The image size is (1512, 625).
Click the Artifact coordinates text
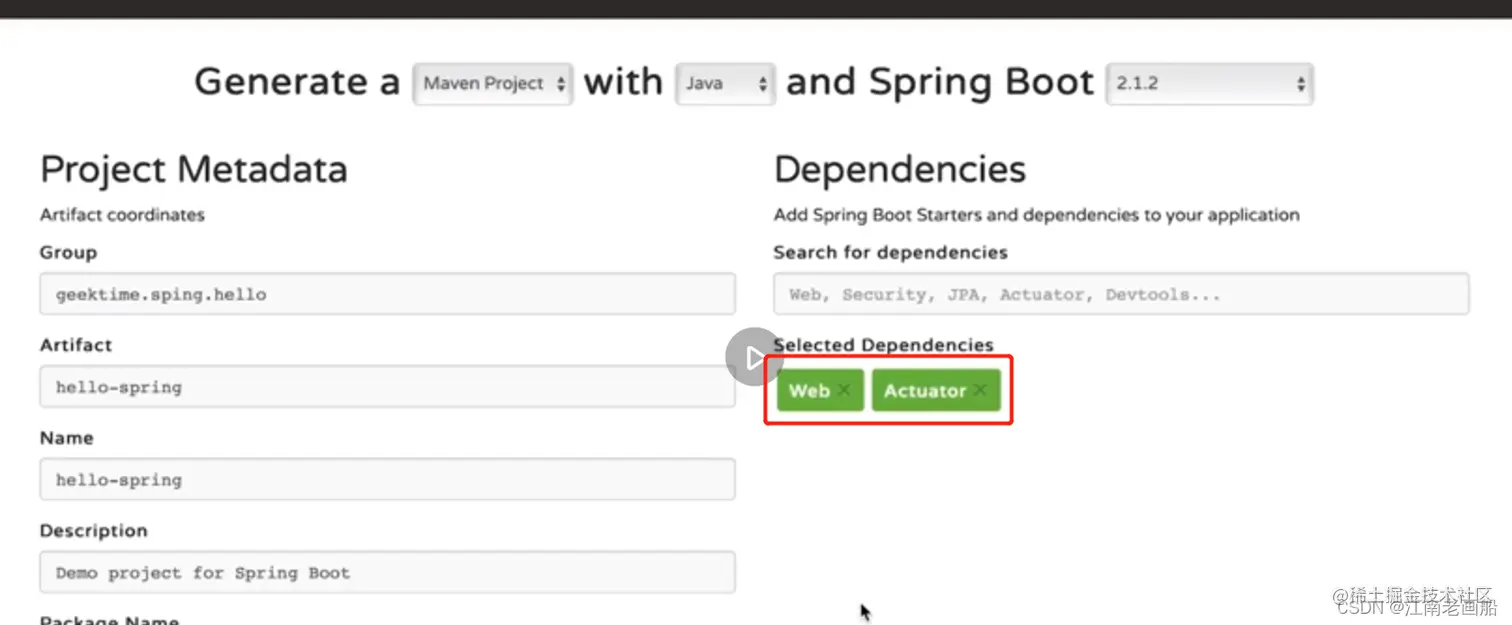pos(122,215)
